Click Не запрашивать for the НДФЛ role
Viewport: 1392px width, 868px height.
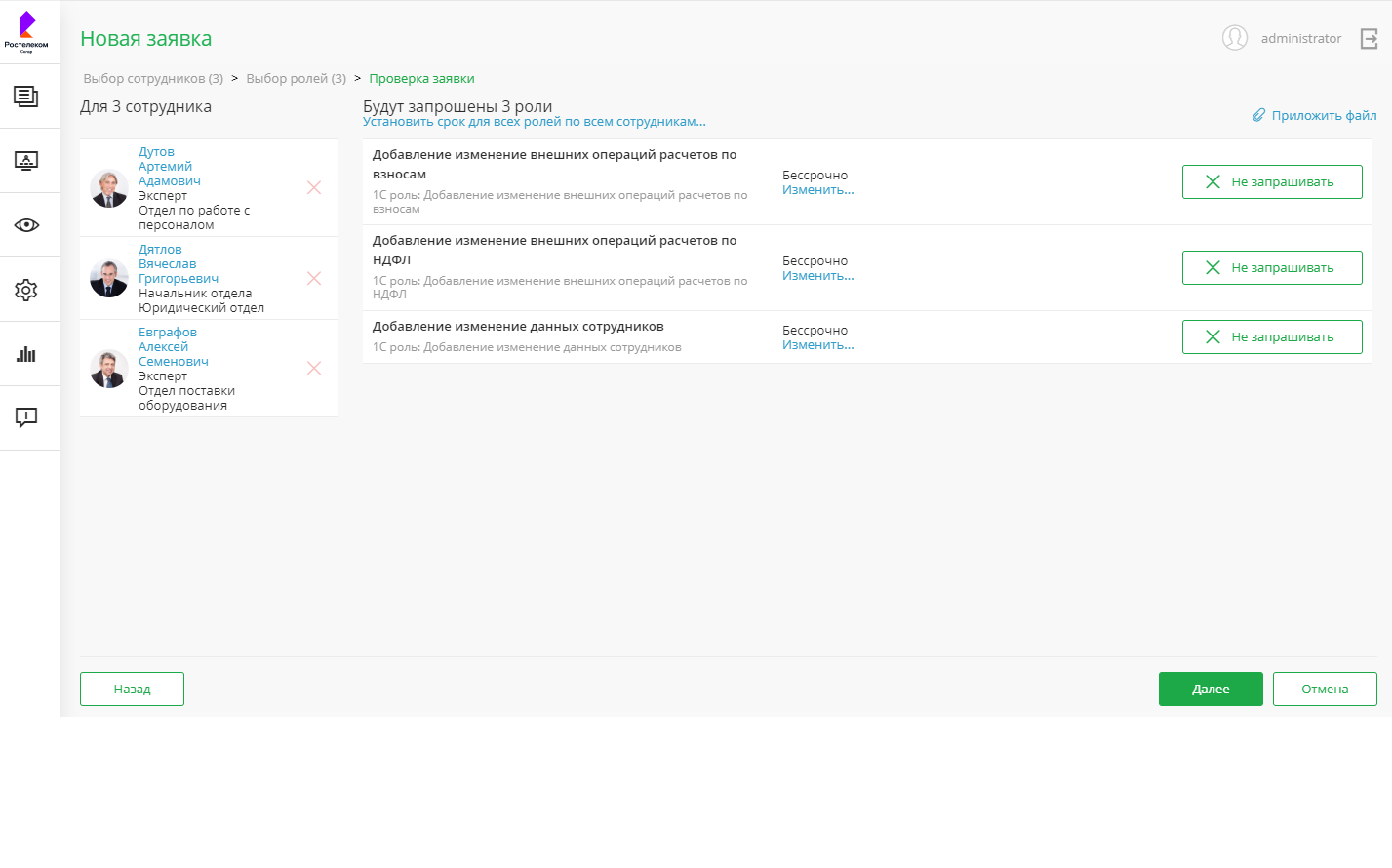point(1272,267)
